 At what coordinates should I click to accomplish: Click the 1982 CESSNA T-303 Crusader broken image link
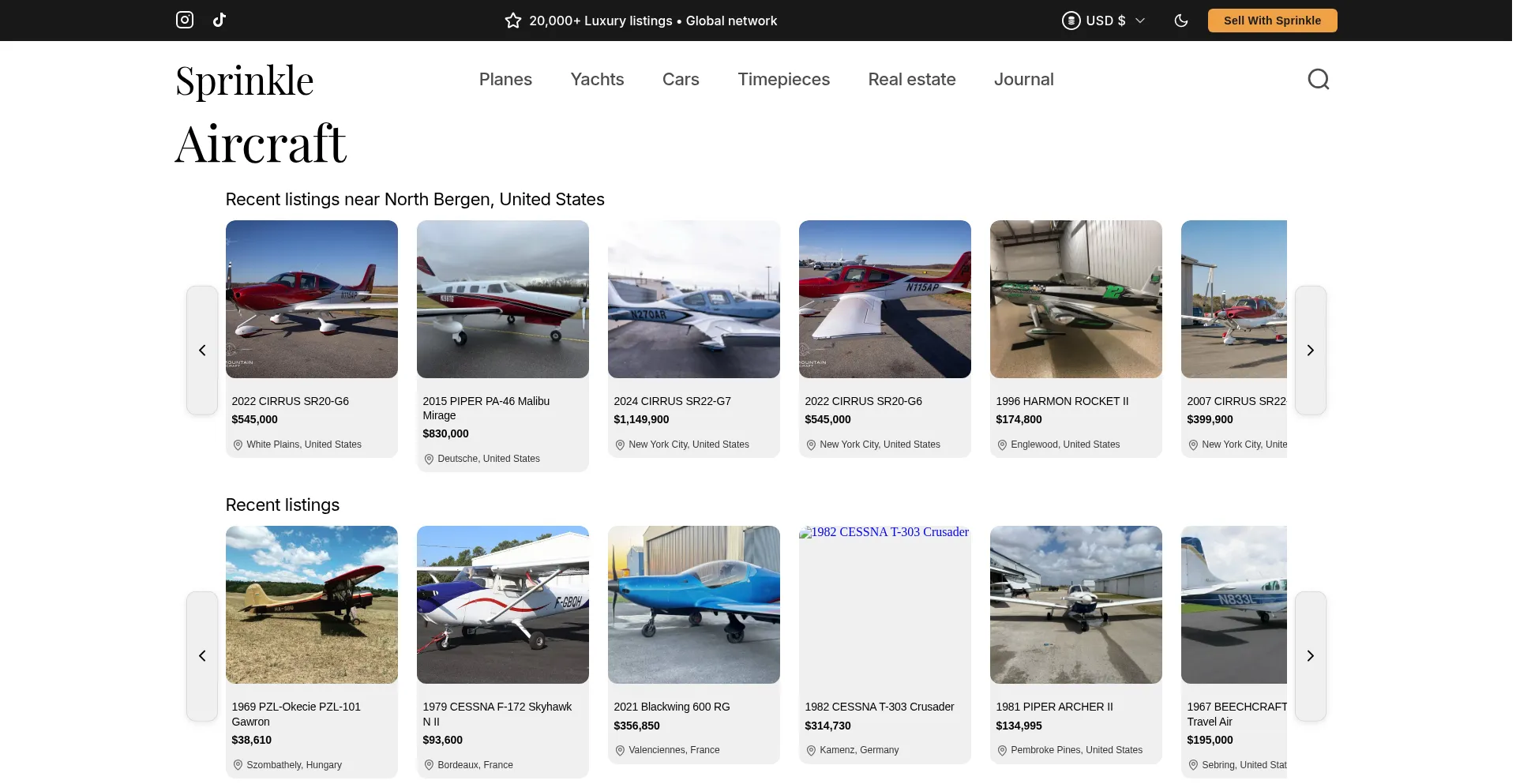(884, 532)
